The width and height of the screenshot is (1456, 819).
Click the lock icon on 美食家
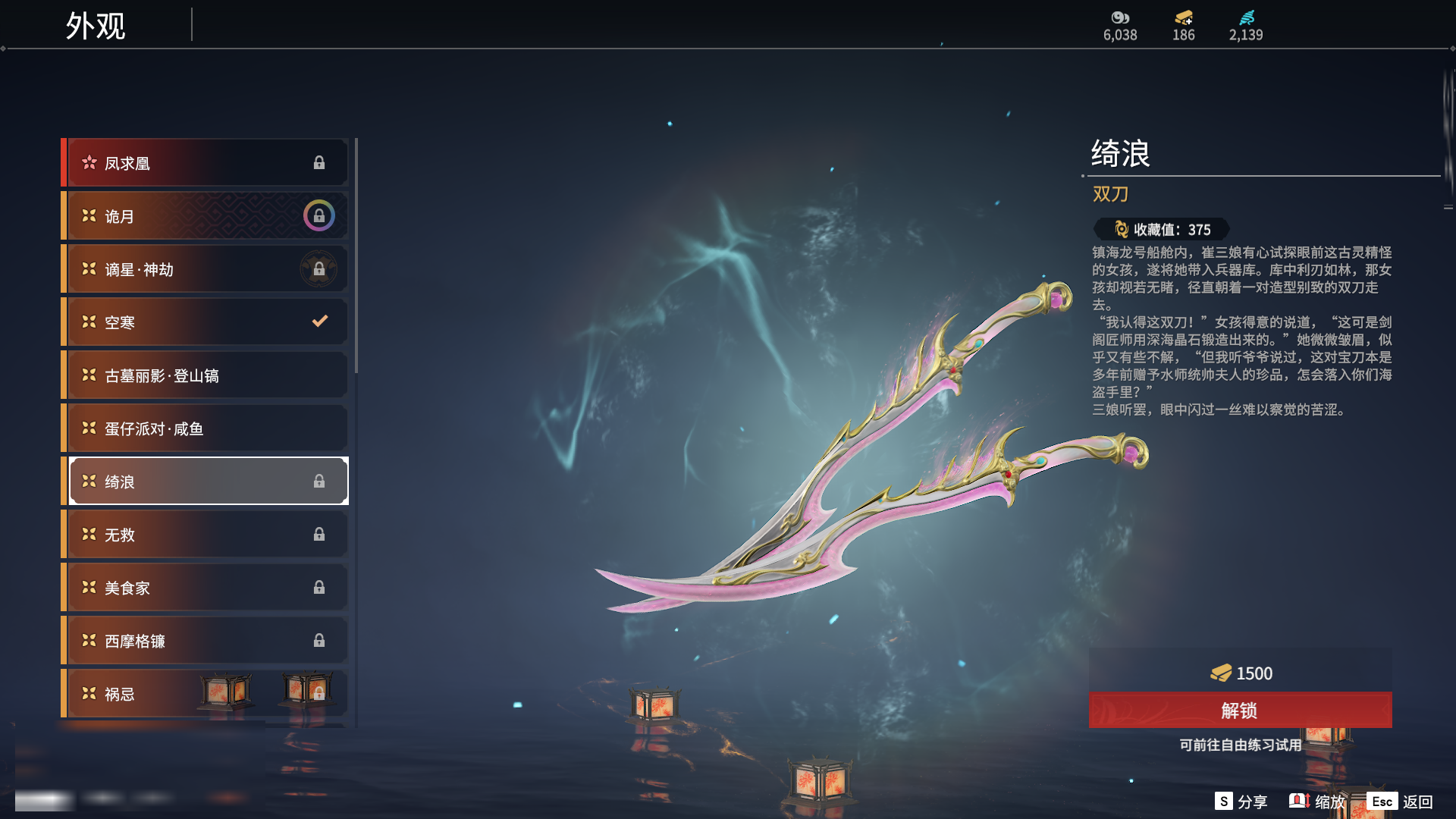coord(319,588)
